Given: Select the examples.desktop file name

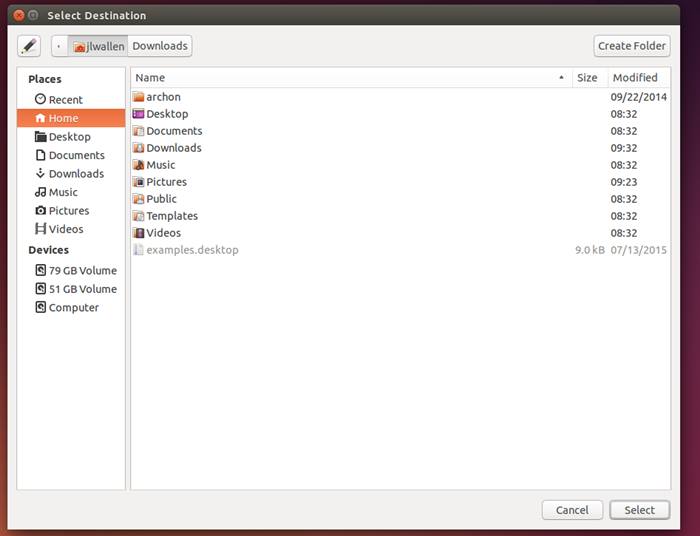Looking at the screenshot, I should click(x=192, y=250).
